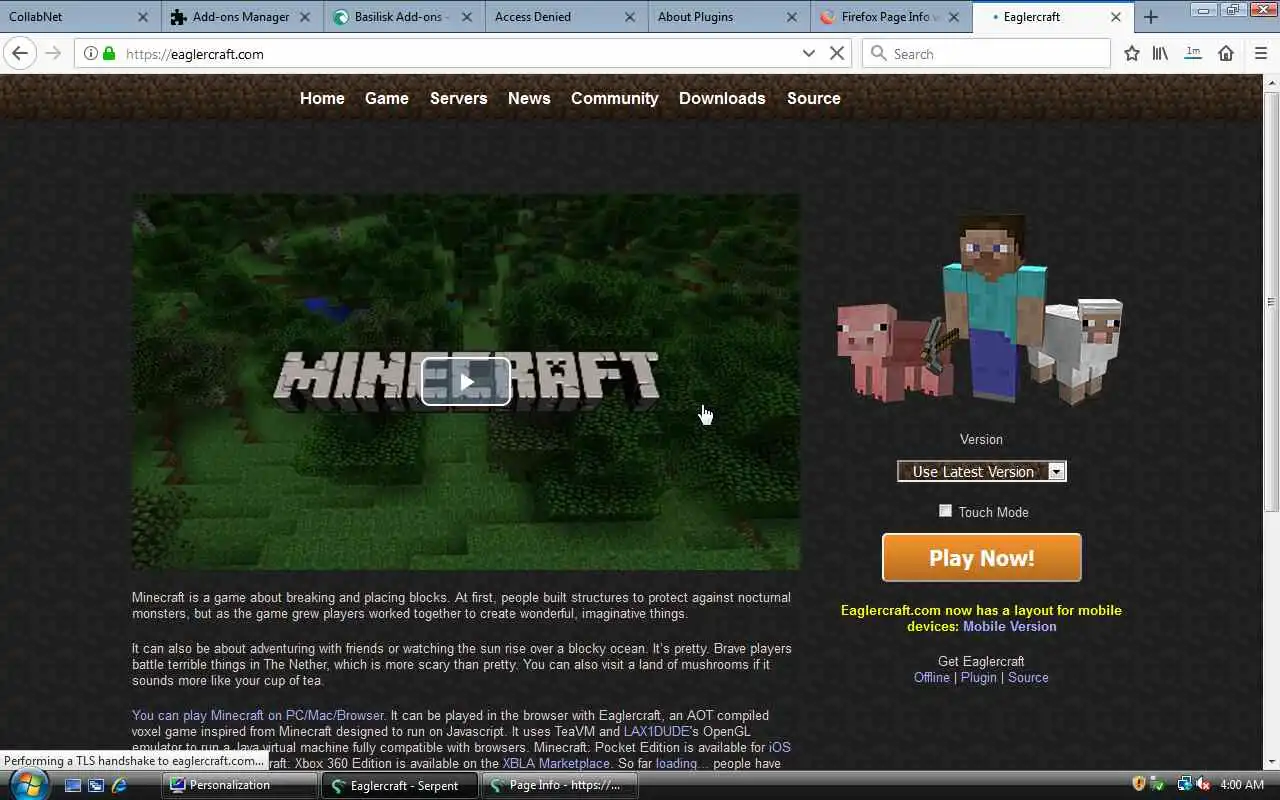The image size is (1280, 800).
Task: Click the Steve with pig and sheep image
Action: click(980, 310)
